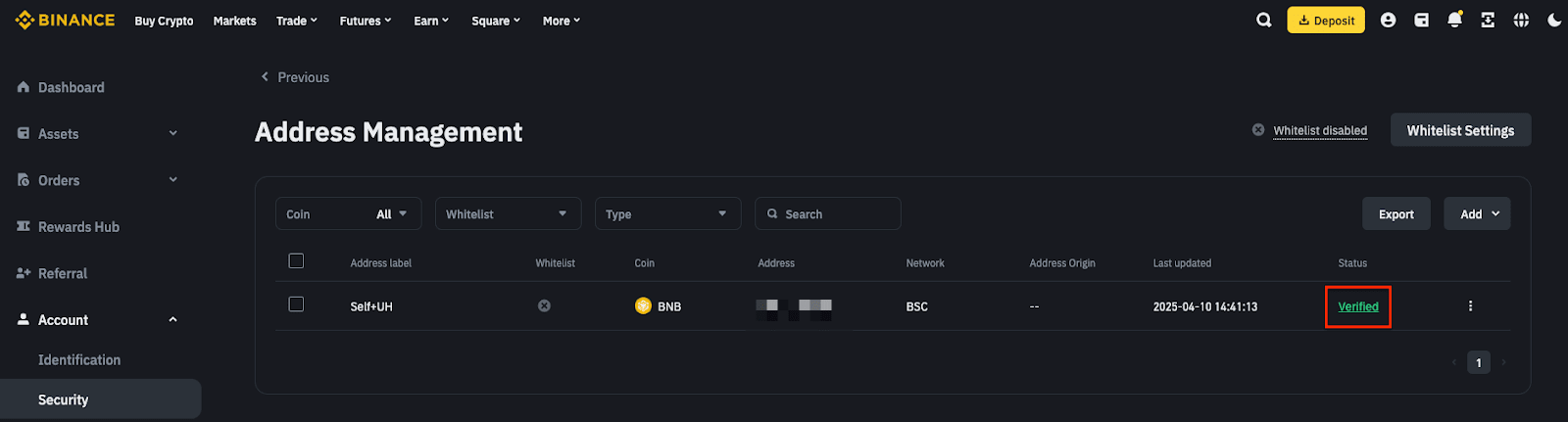Open the wallet icon in header

click(1421, 20)
